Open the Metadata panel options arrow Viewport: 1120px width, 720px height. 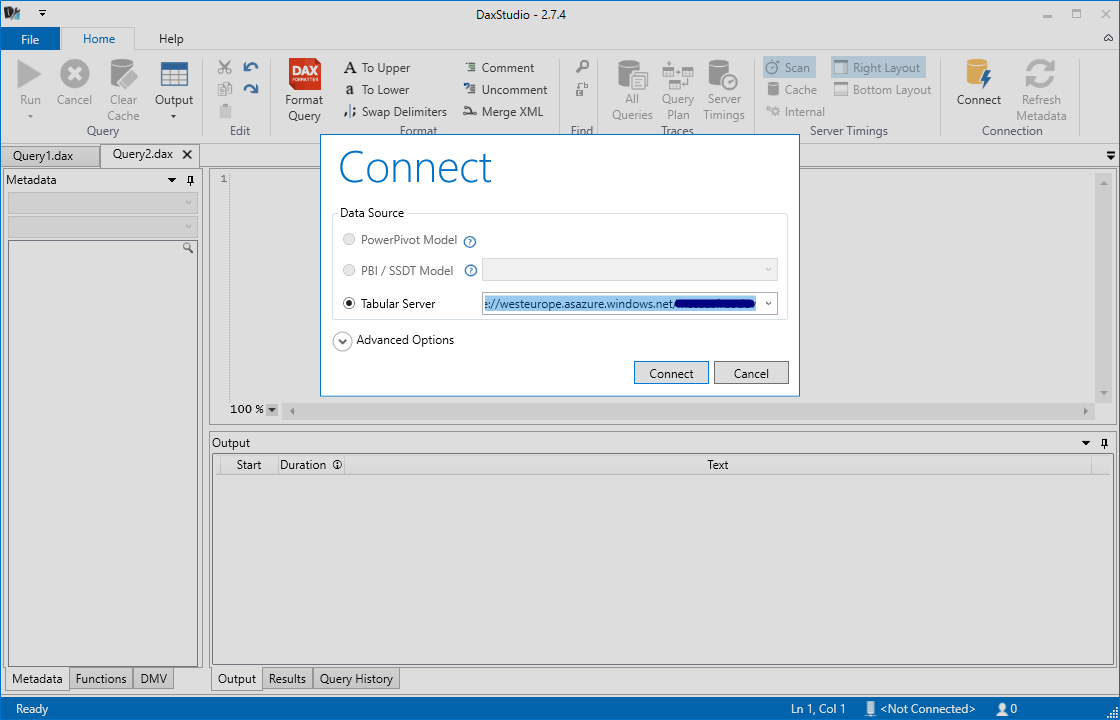171,180
